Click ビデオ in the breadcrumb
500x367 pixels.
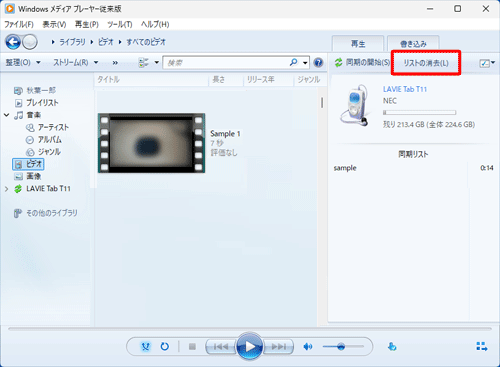coord(106,42)
